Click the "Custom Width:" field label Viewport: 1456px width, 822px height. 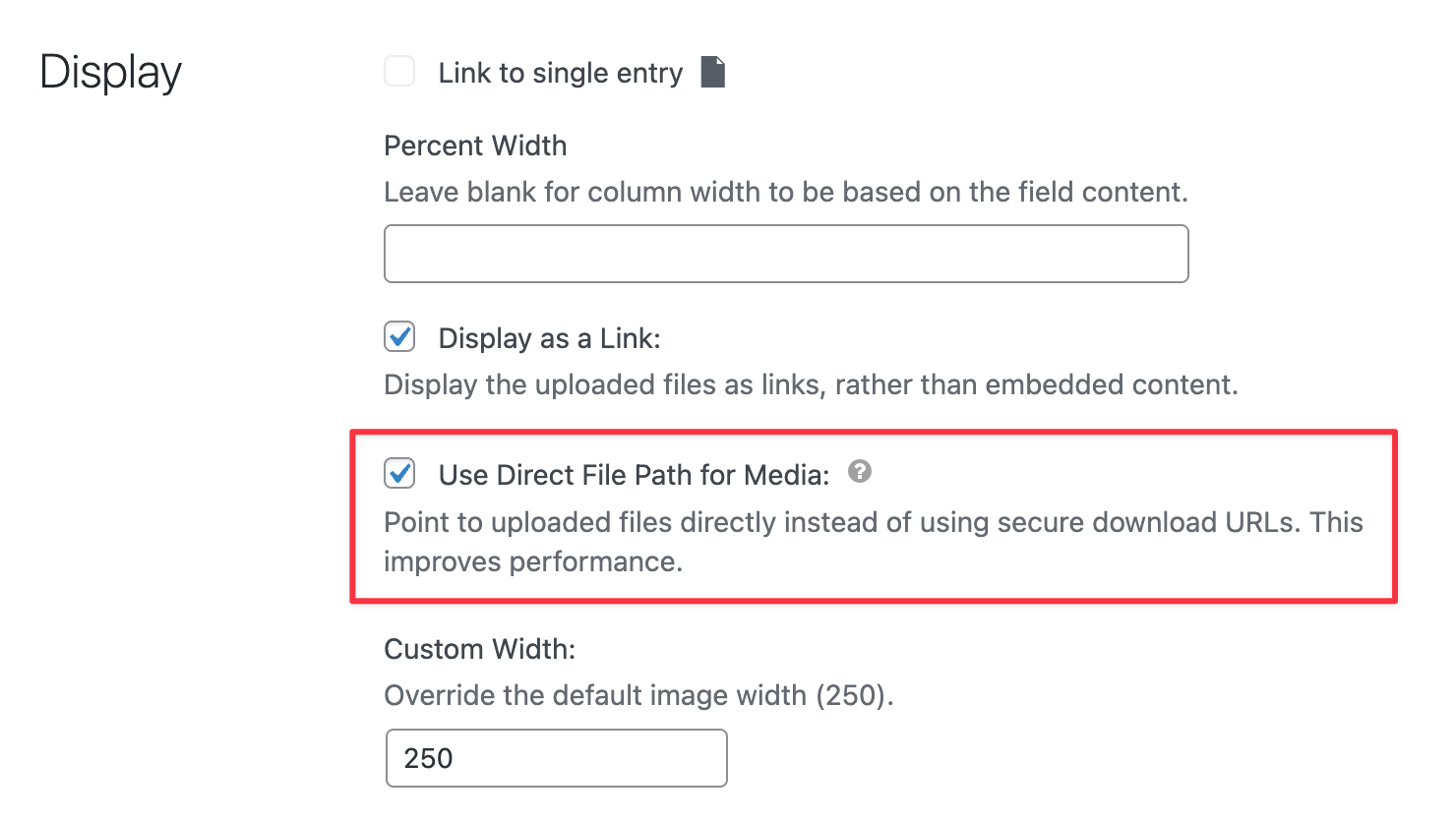point(479,649)
